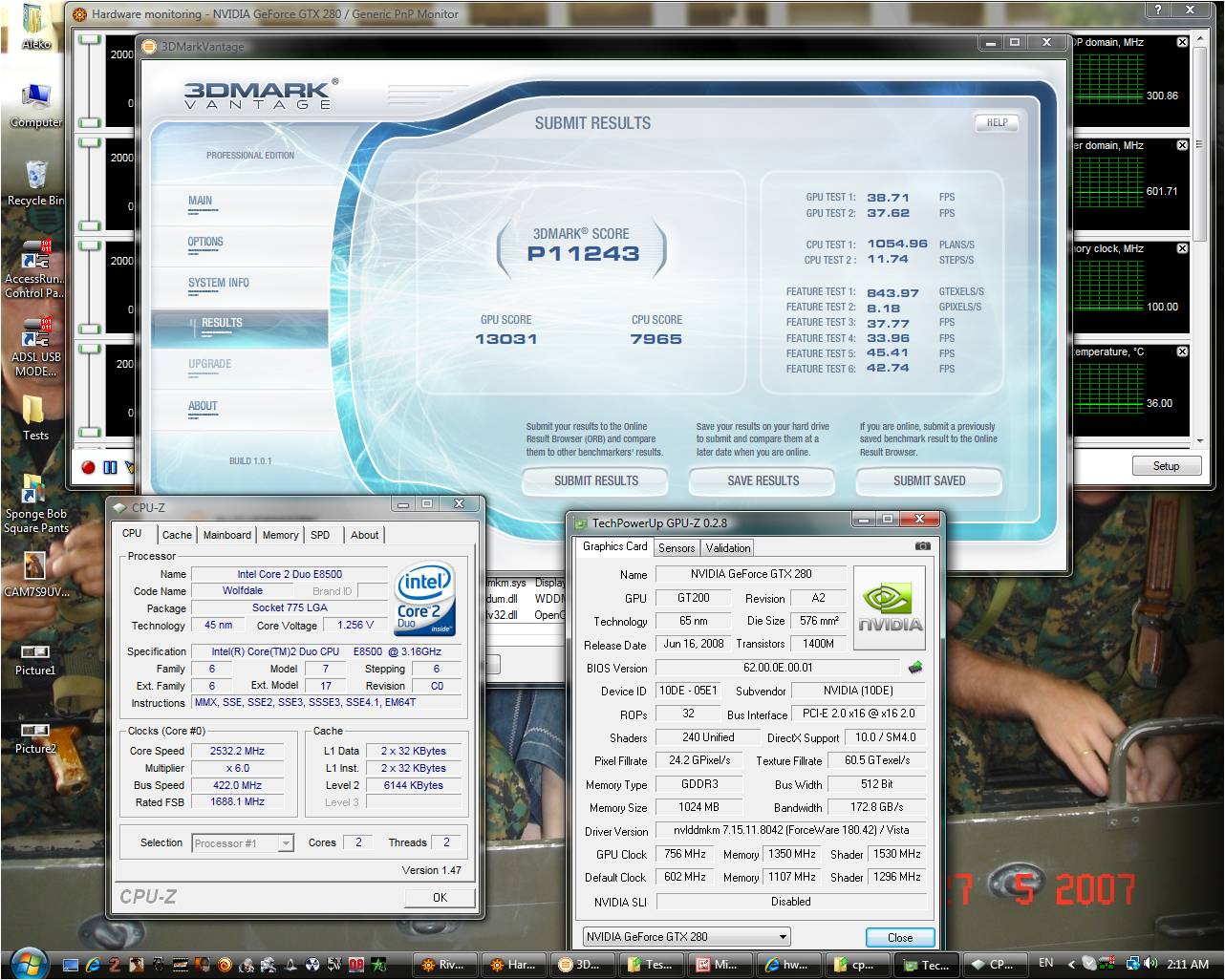Switch to the Sensors tab in GPU-Z
1225x980 pixels.
(x=677, y=548)
